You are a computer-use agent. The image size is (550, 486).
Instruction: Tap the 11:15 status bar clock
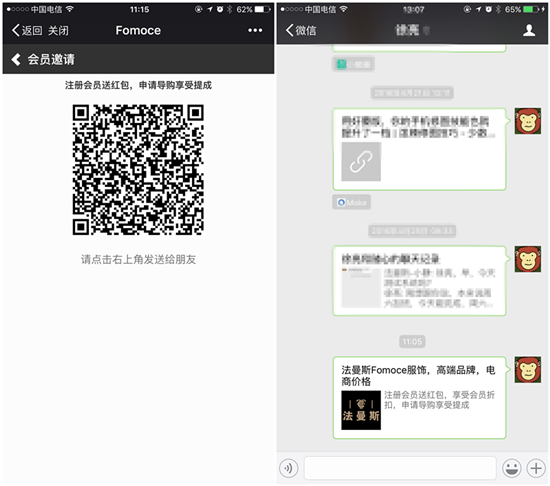coord(139,9)
